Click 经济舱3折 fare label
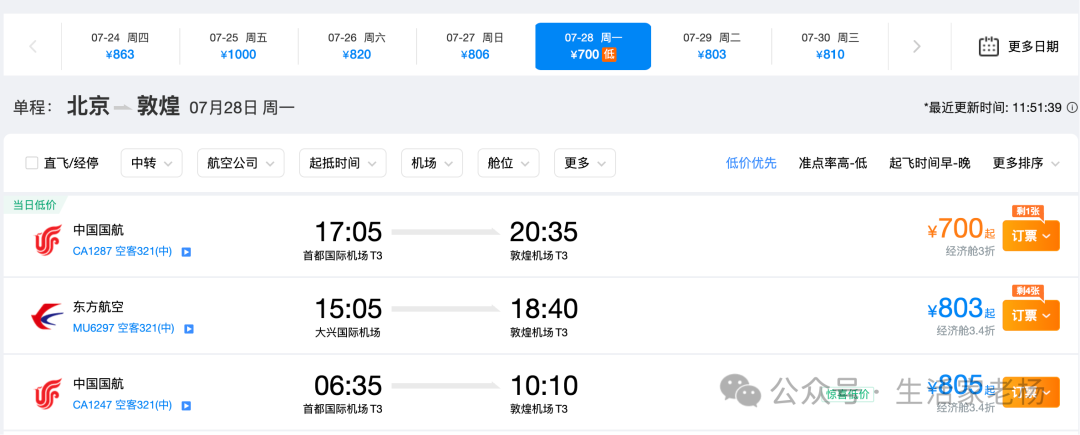This screenshot has width=1080, height=435. click(x=970, y=251)
